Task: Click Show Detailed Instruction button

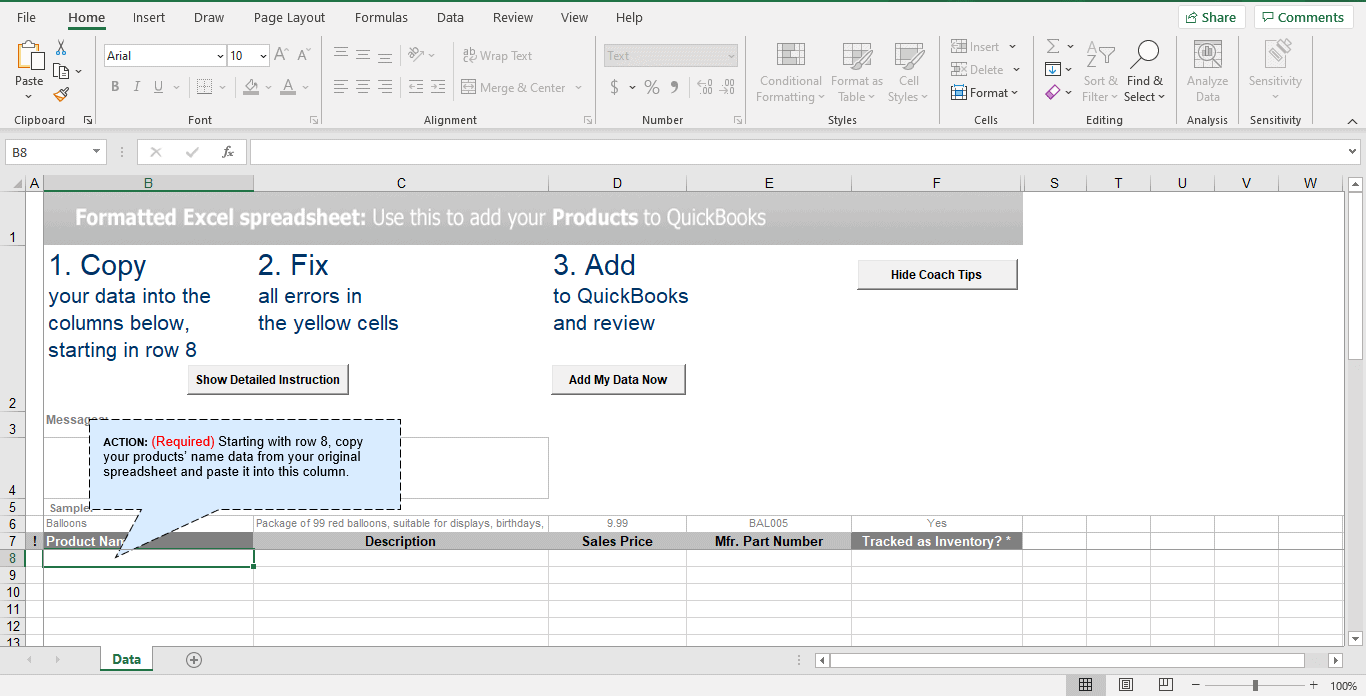Action: coord(268,380)
